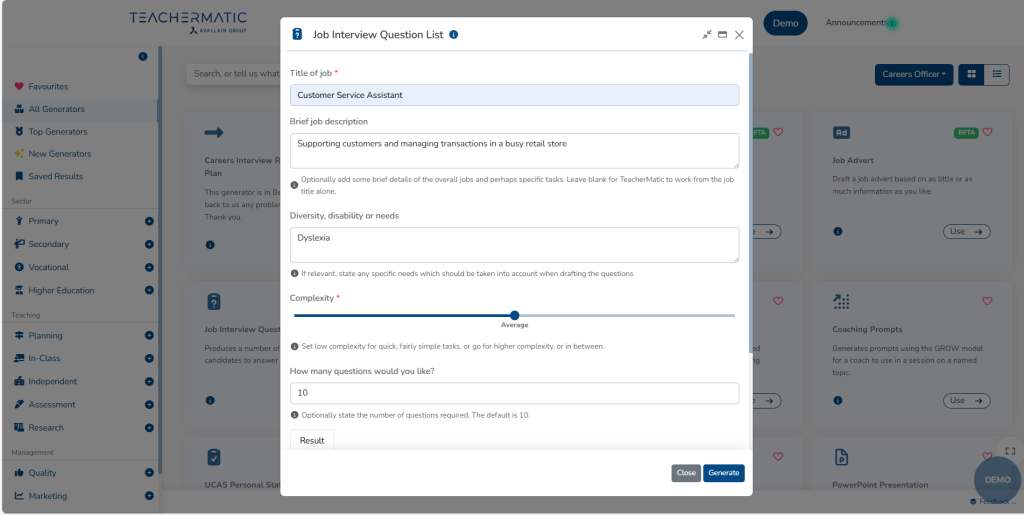Click the Generate button

click(724, 473)
